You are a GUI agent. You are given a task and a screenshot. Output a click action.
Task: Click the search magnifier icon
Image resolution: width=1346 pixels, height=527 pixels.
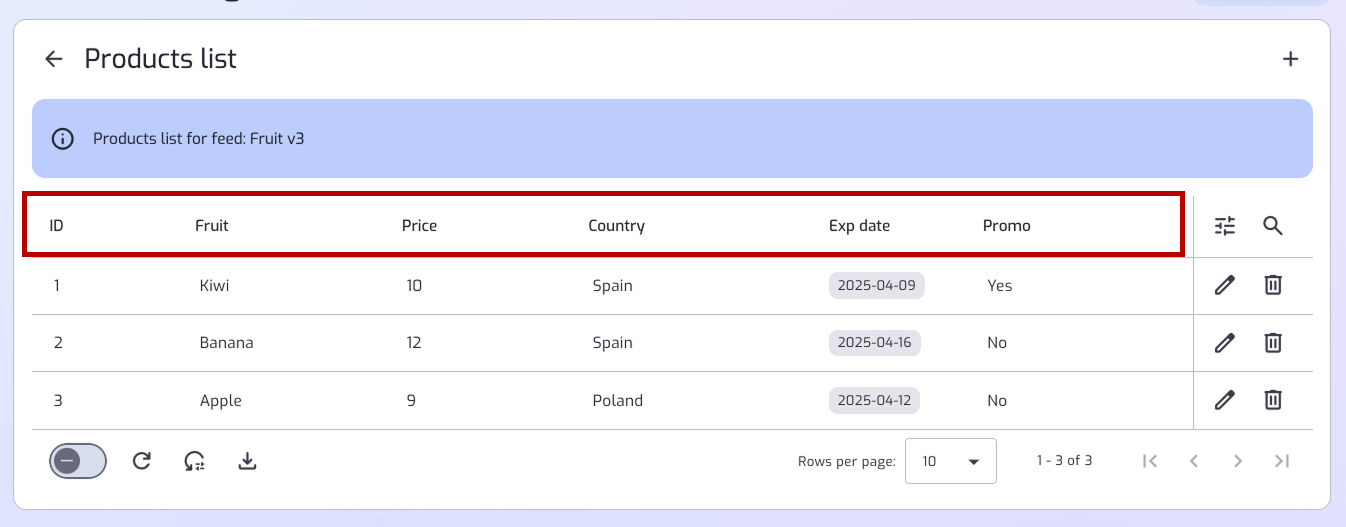(1272, 226)
